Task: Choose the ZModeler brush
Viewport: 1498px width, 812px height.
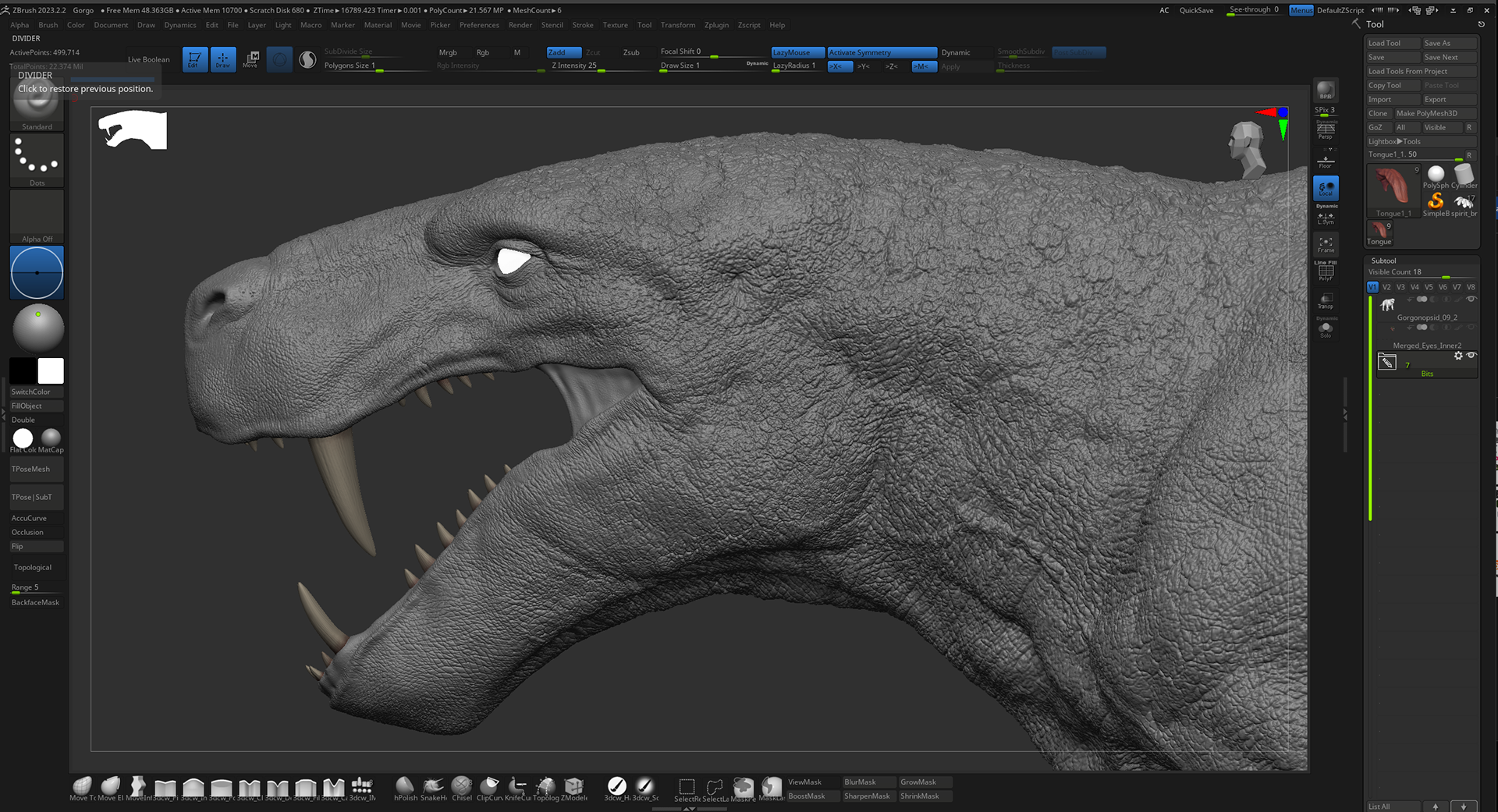Action: (x=574, y=786)
